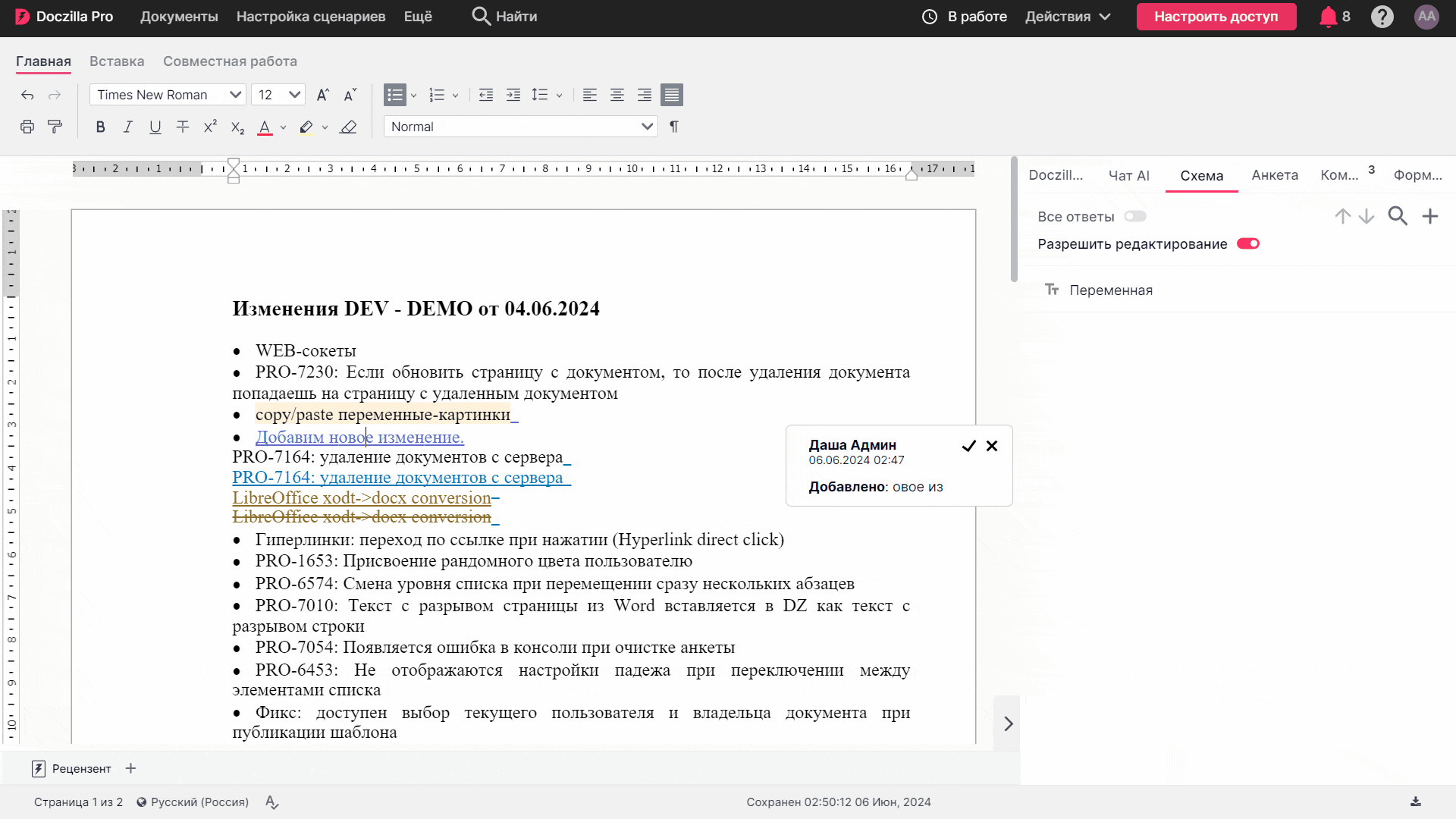
Task: Toggle paragraph marks display
Action: 674,127
